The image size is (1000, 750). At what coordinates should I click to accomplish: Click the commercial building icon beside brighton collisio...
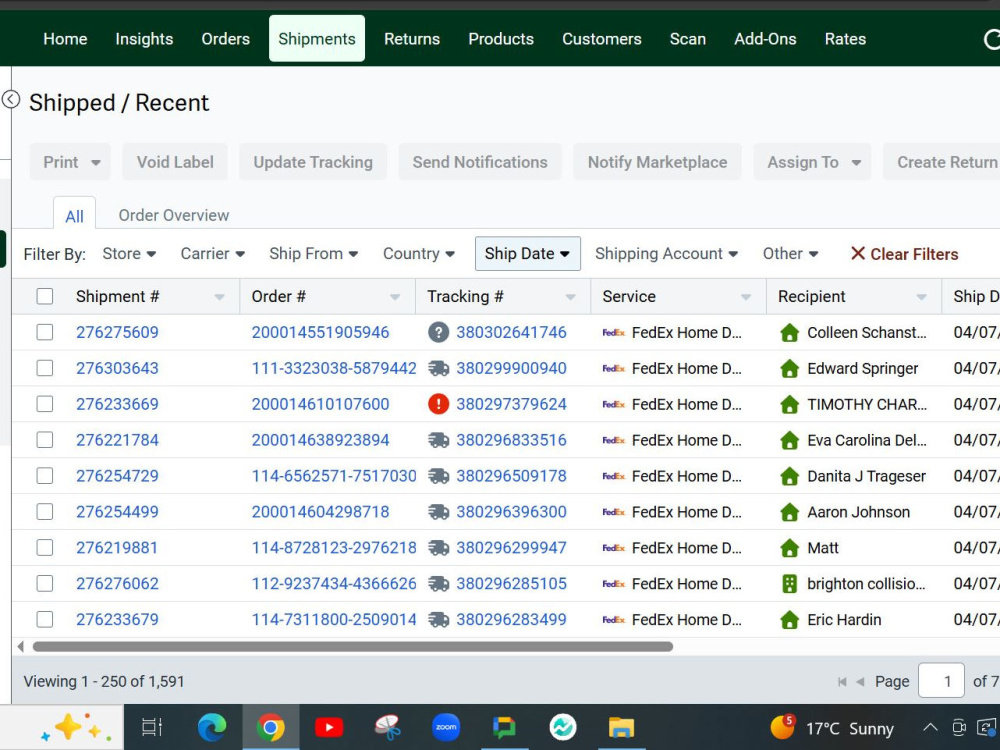coord(790,584)
